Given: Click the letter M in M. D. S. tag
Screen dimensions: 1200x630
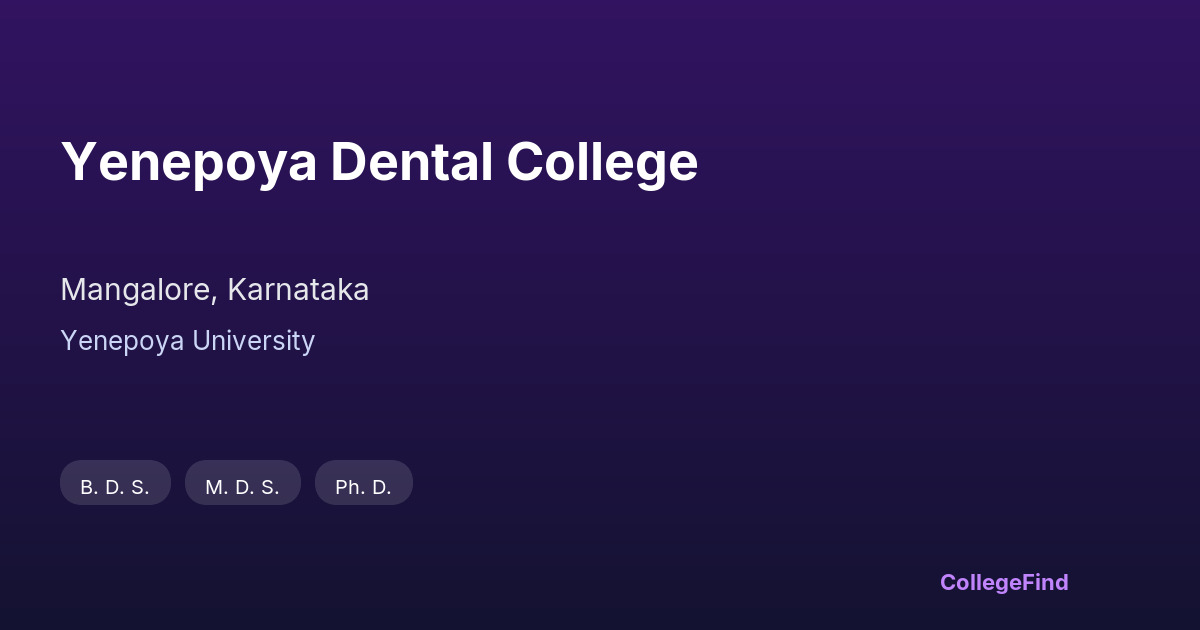Looking at the screenshot, I should (213, 488).
